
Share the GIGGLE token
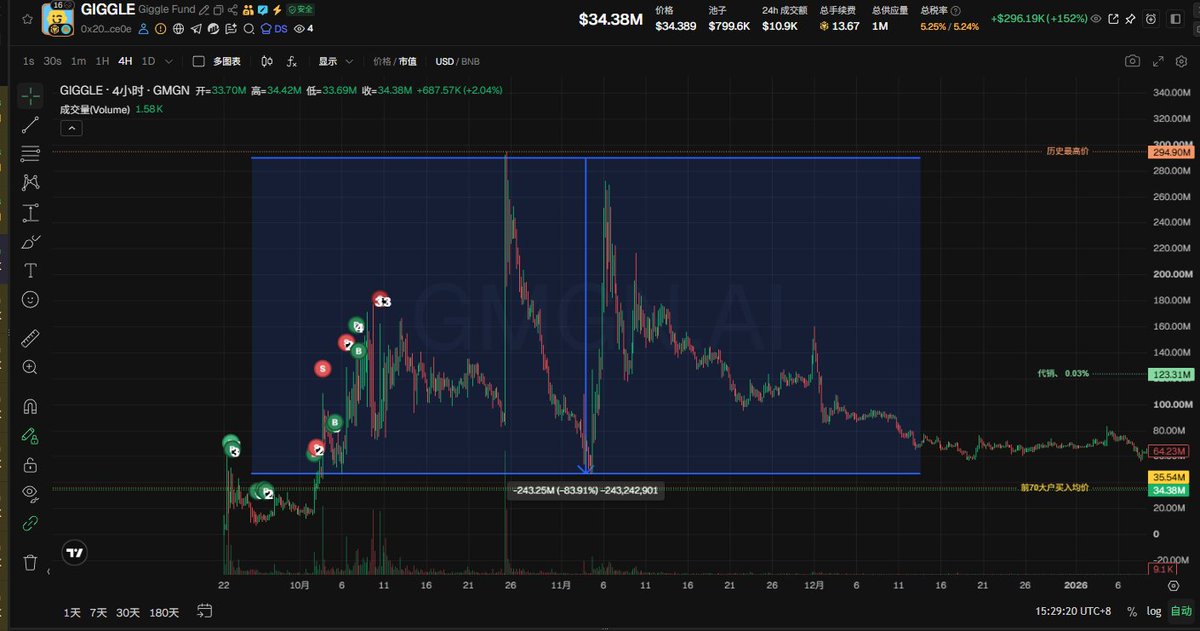coord(233,10)
